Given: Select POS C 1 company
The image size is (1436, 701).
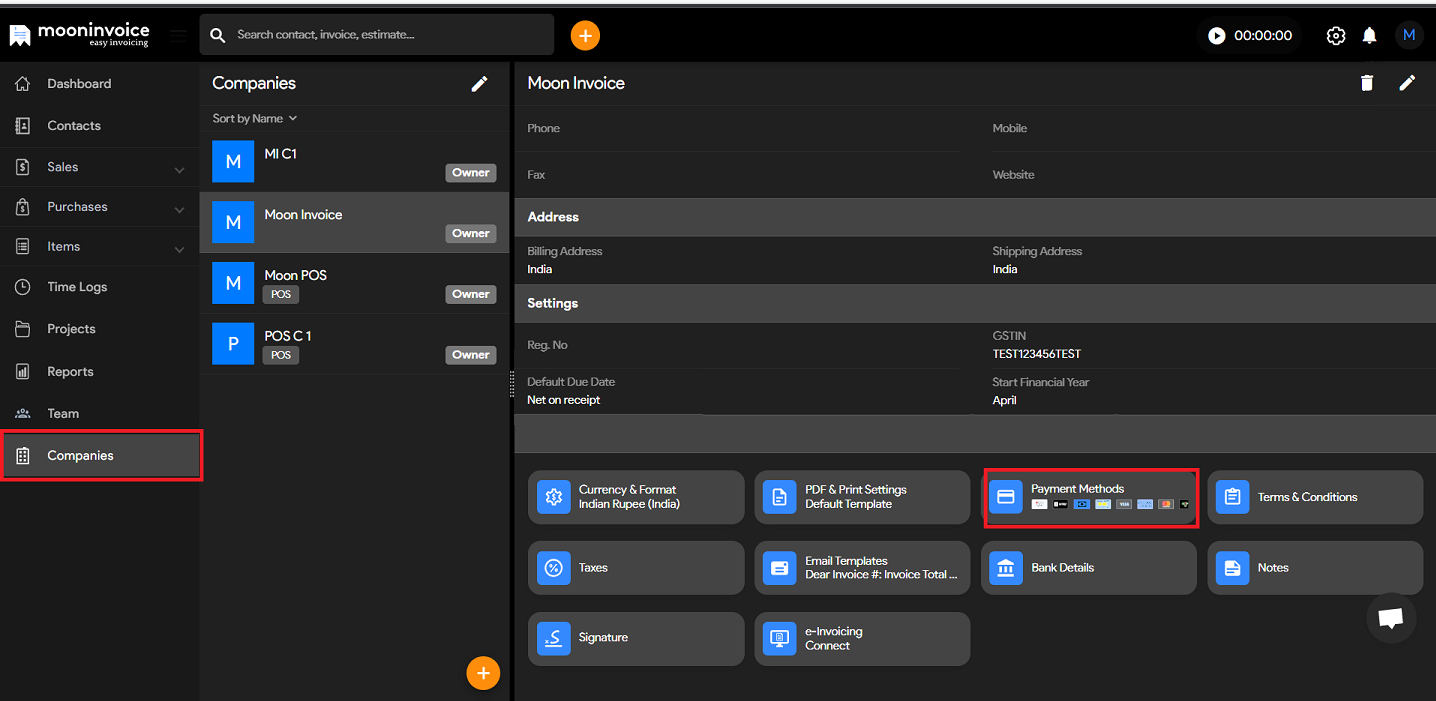Looking at the screenshot, I should (354, 344).
